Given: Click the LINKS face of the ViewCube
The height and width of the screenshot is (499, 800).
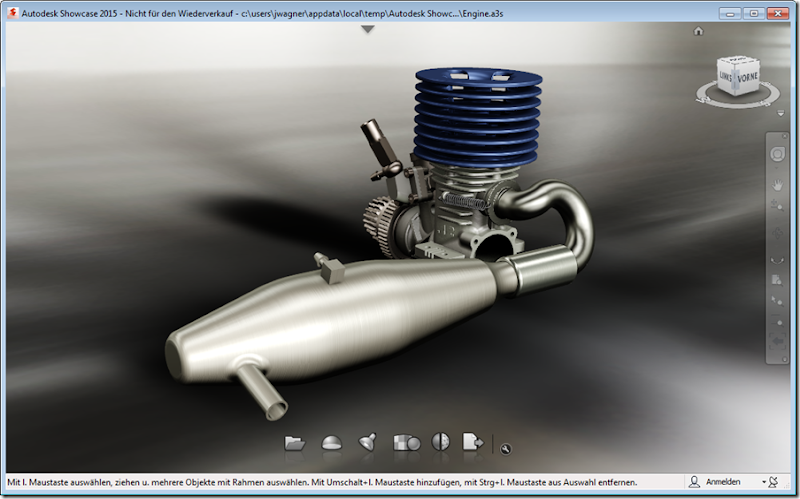Looking at the screenshot, I should [726, 77].
